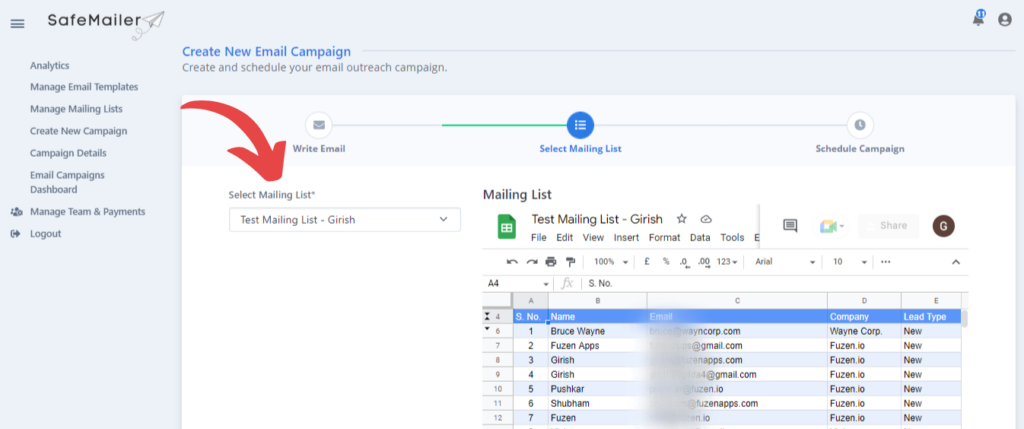Click the paint format roller icon
The width and height of the screenshot is (1024, 429).
[571, 262]
